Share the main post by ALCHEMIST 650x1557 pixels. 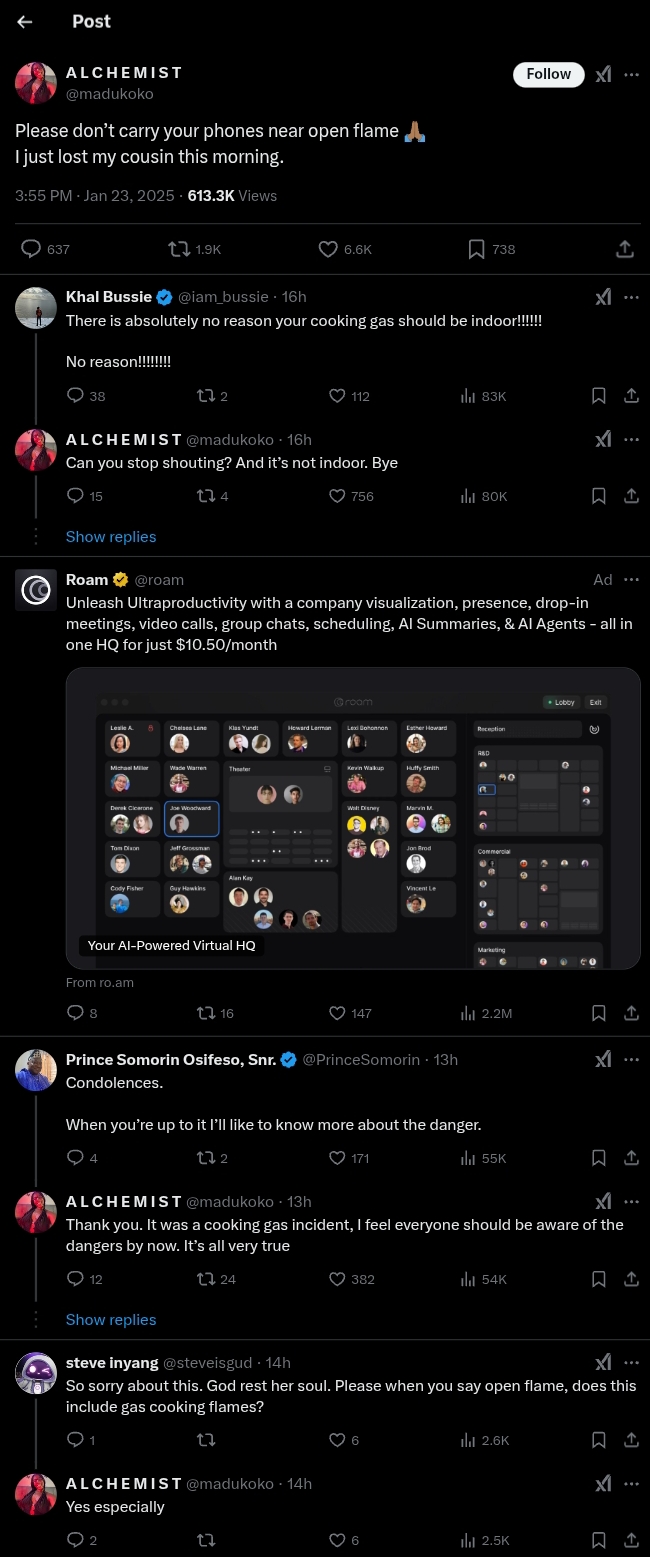click(x=624, y=249)
